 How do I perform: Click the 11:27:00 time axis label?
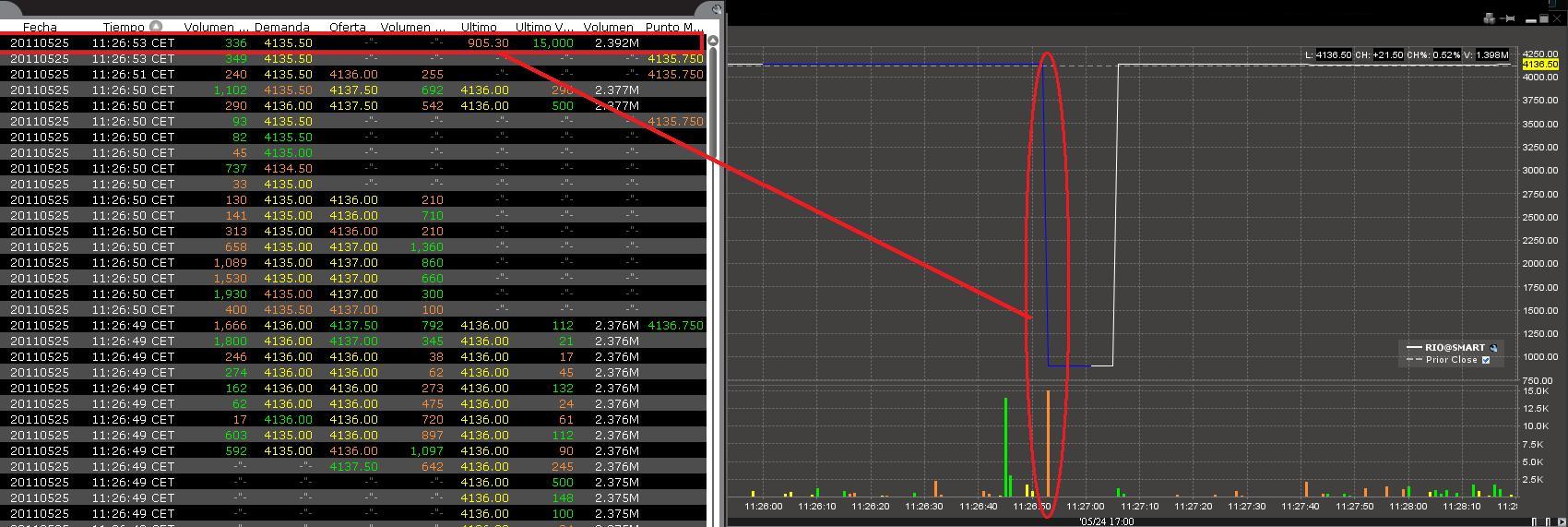coord(1086,506)
